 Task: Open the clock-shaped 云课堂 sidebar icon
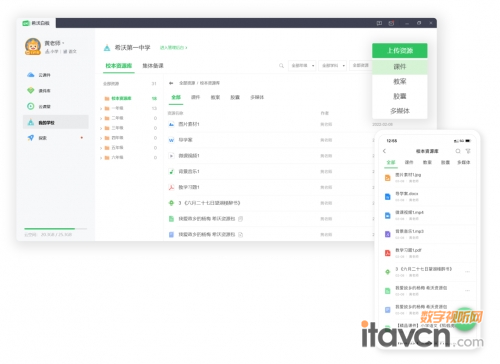tap(31, 106)
